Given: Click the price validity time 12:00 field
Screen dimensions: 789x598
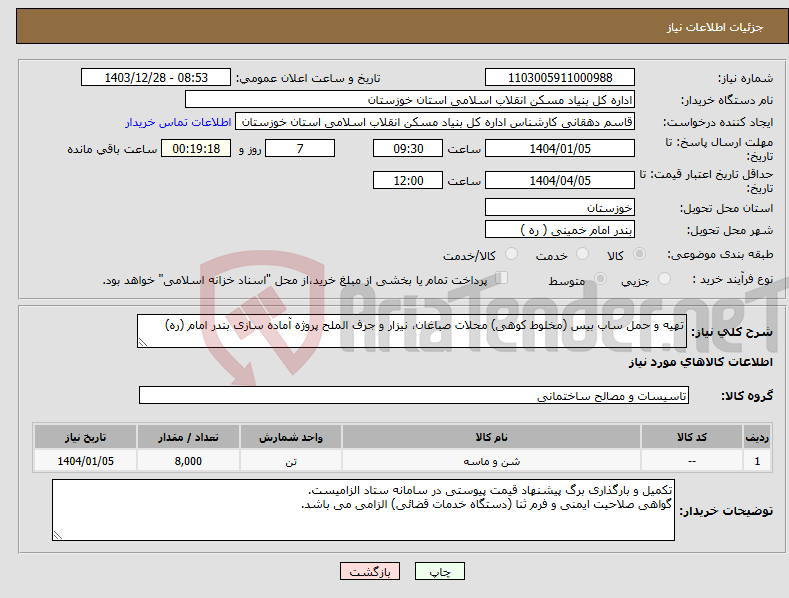Looking at the screenshot, I should pyautogui.click(x=408, y=180).
